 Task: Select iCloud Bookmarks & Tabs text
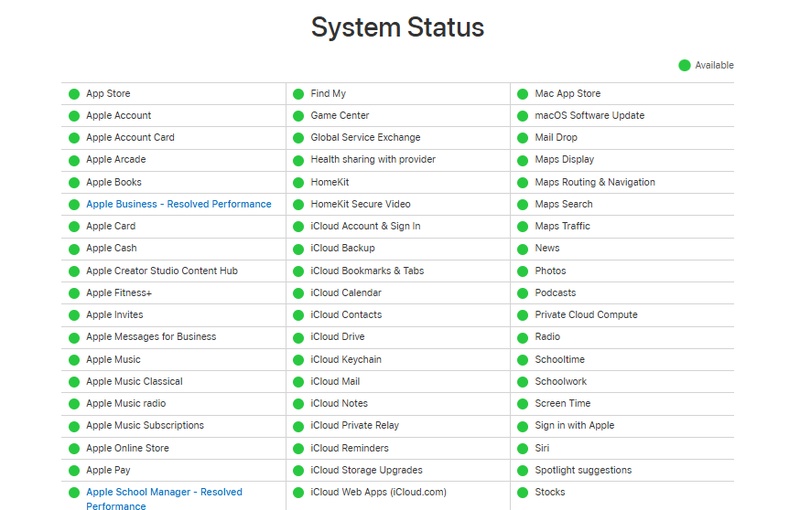[x=367, y=271]
